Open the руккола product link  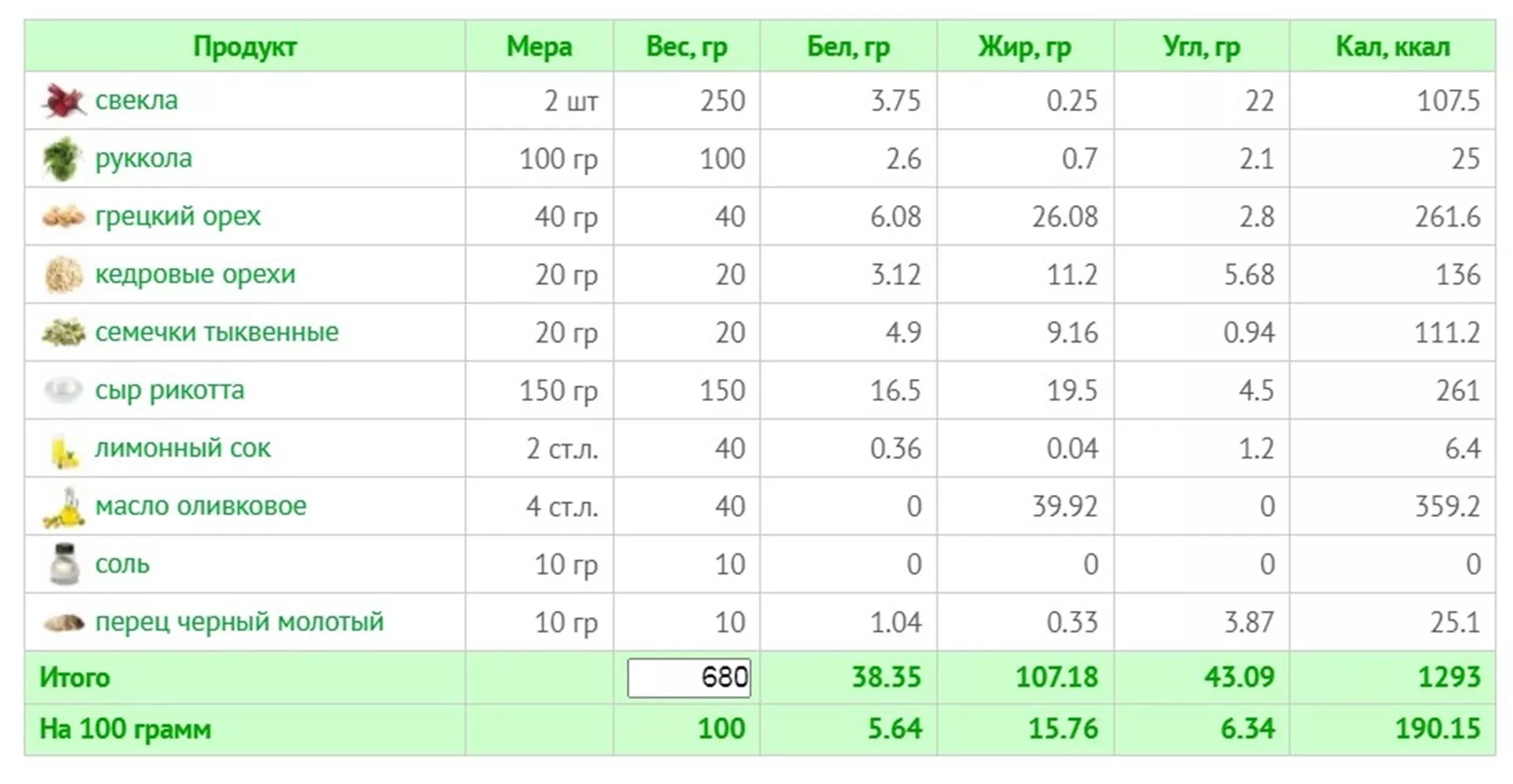click(143, 158)
